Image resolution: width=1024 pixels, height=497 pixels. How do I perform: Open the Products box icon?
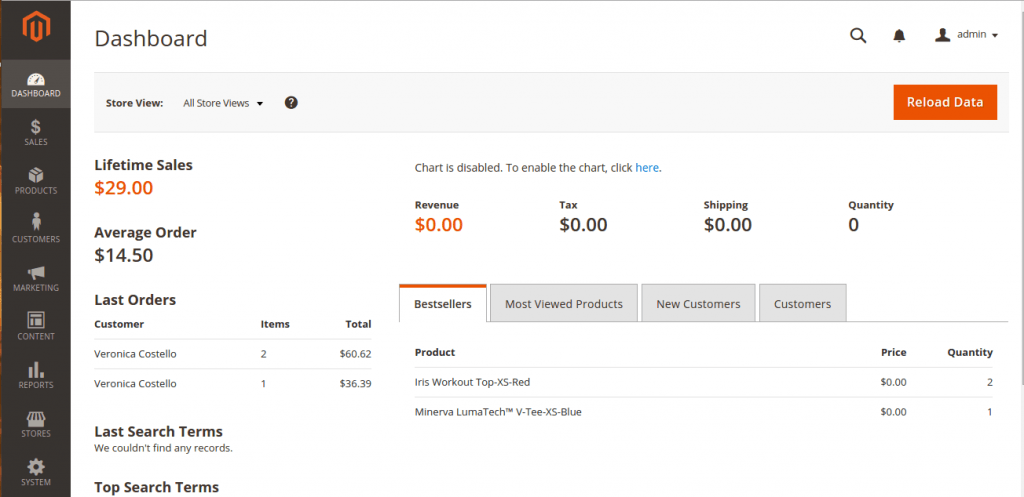point(36,175)
